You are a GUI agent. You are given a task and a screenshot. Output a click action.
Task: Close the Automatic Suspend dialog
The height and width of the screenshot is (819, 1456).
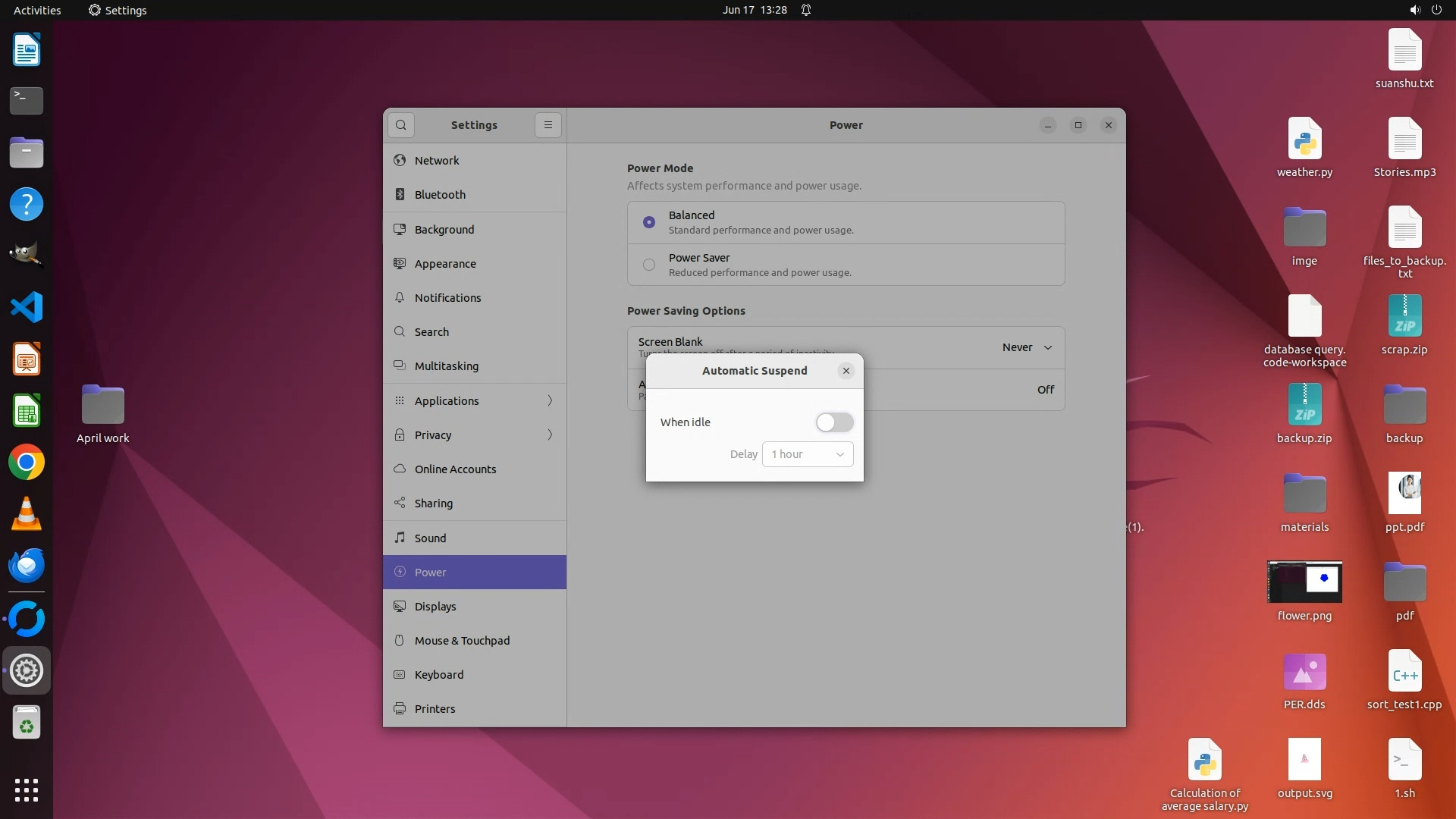tap(846, 371)
